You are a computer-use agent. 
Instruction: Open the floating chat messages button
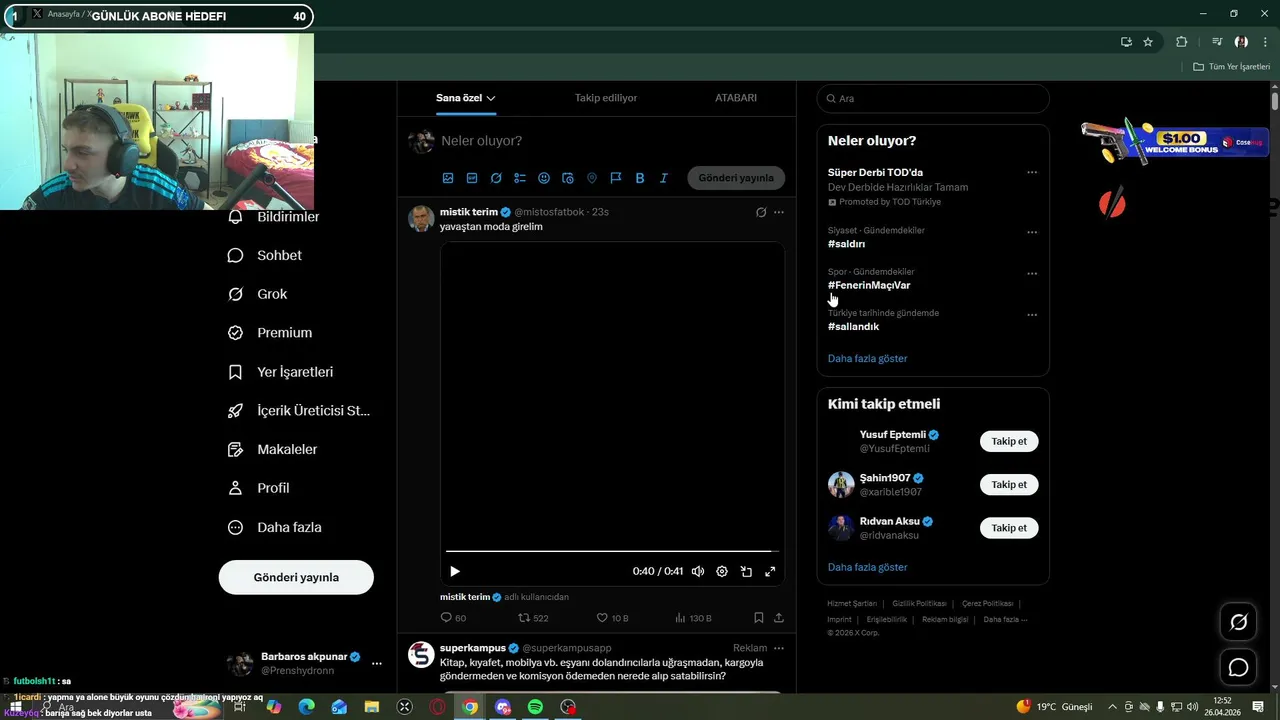[1238, 667]
